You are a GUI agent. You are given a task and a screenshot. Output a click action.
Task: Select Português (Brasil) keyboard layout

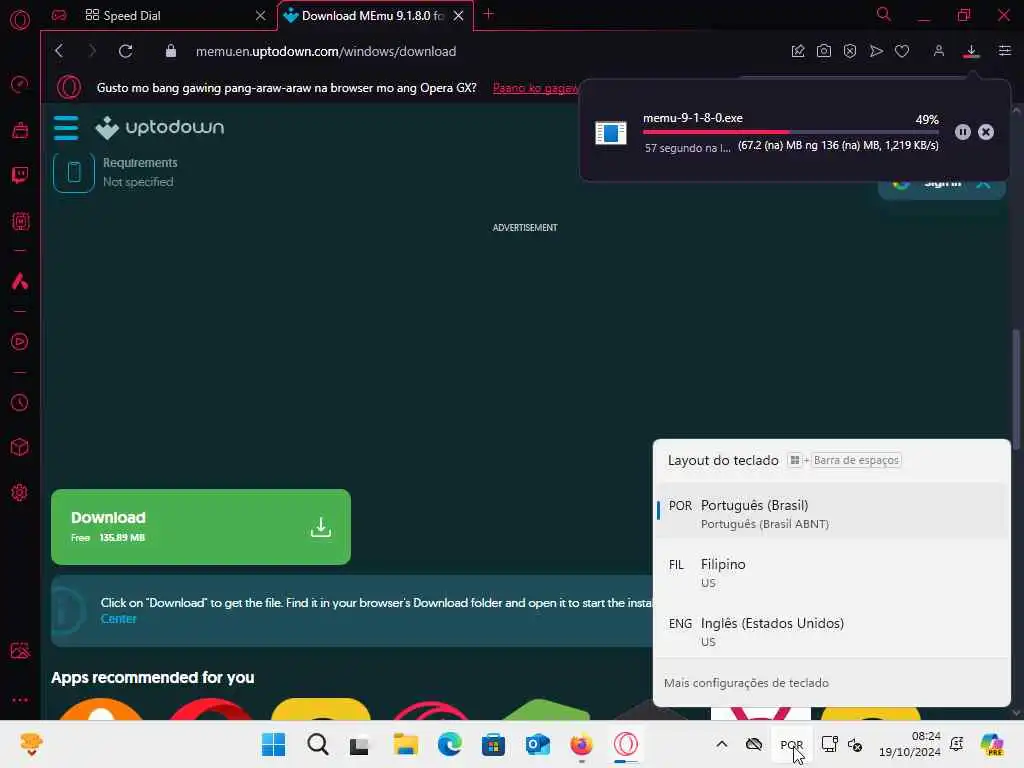[831, 513]
